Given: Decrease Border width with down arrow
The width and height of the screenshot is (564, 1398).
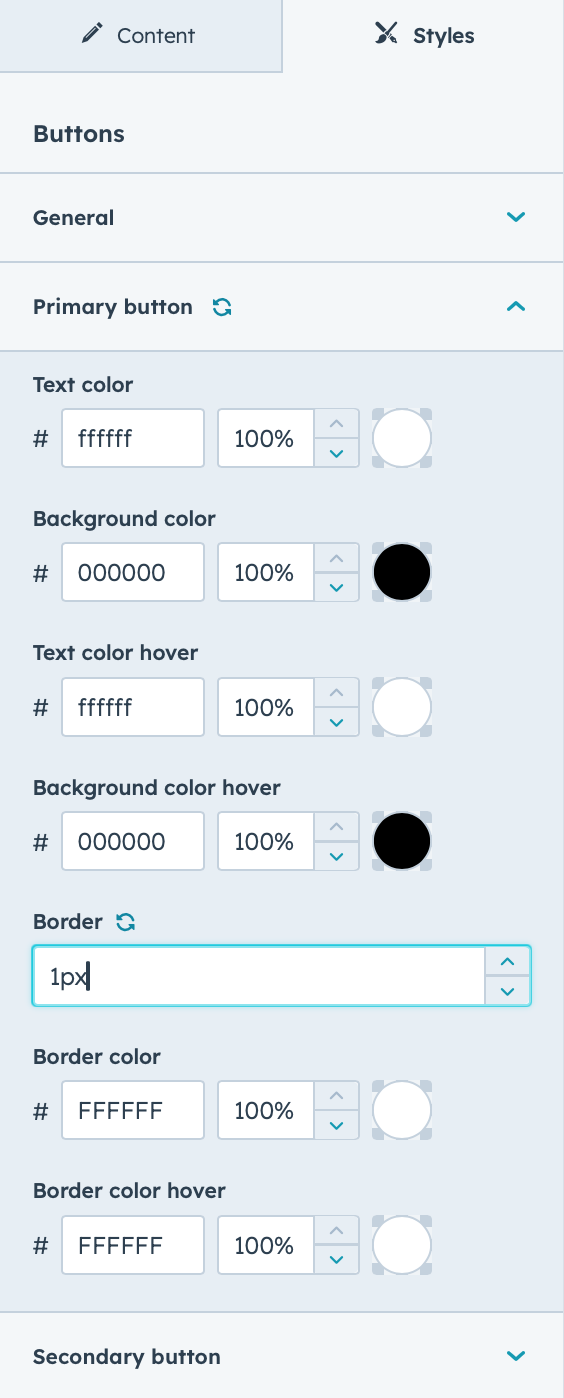Looking at the screenshot, I should [508, 990].
